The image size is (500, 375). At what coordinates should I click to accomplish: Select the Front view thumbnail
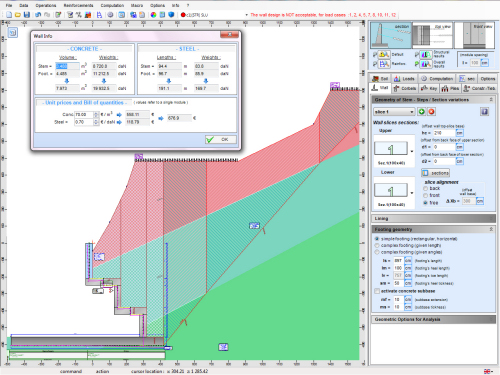(x=475, y=36)
